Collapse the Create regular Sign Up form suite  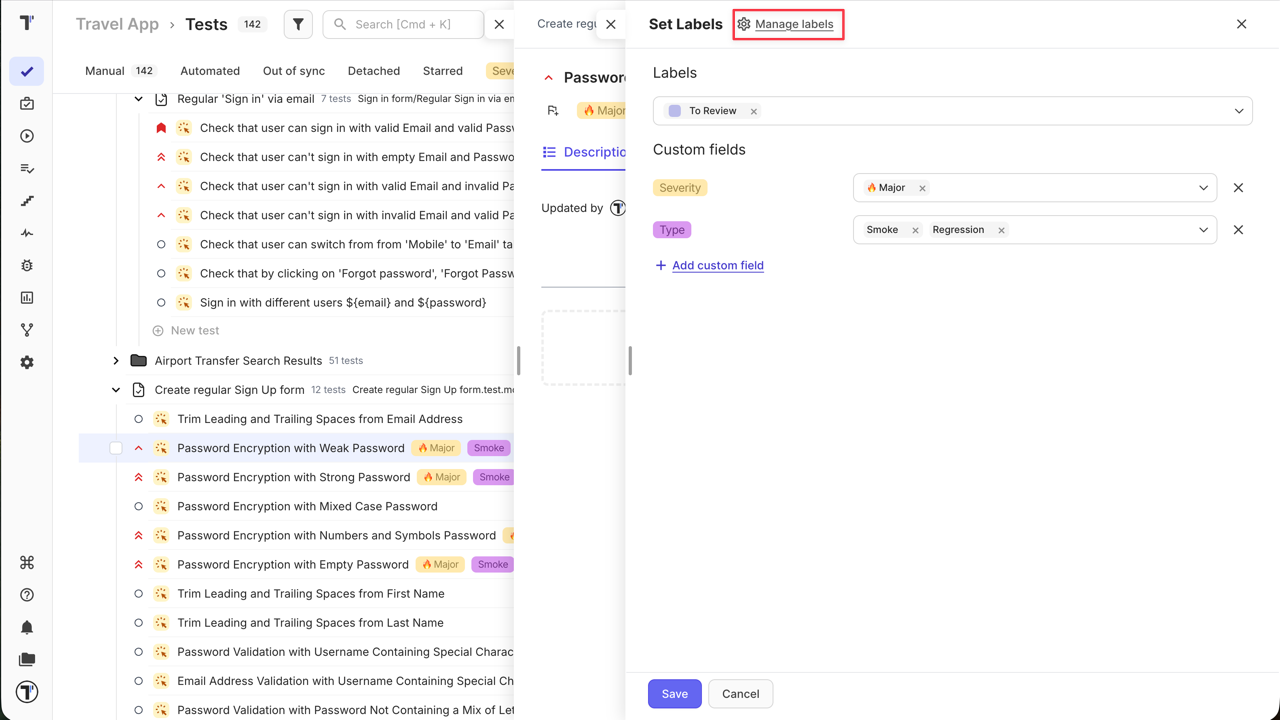pyautogui.click(x=116, y=390)
